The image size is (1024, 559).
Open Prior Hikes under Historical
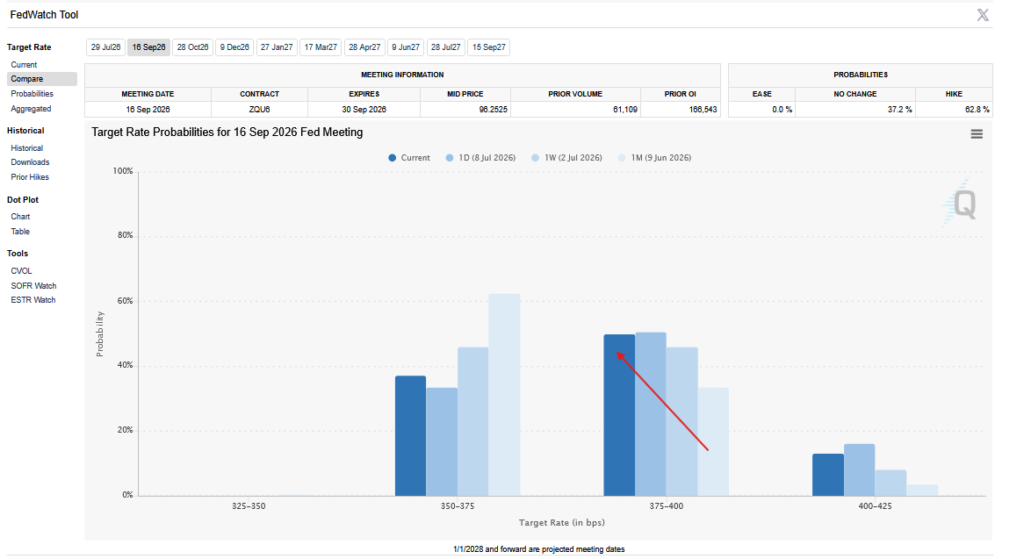point(30,177)
